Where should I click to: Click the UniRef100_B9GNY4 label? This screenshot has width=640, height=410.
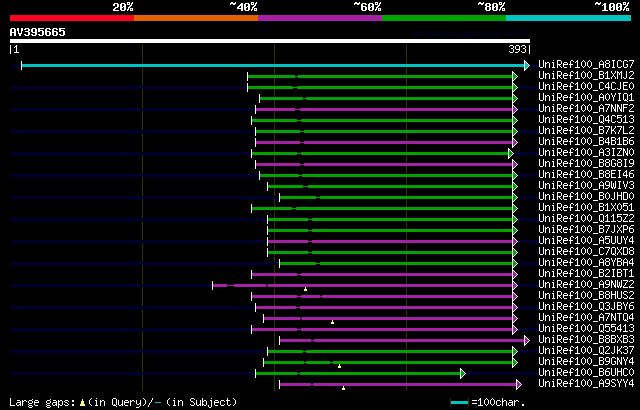[586, 361]
